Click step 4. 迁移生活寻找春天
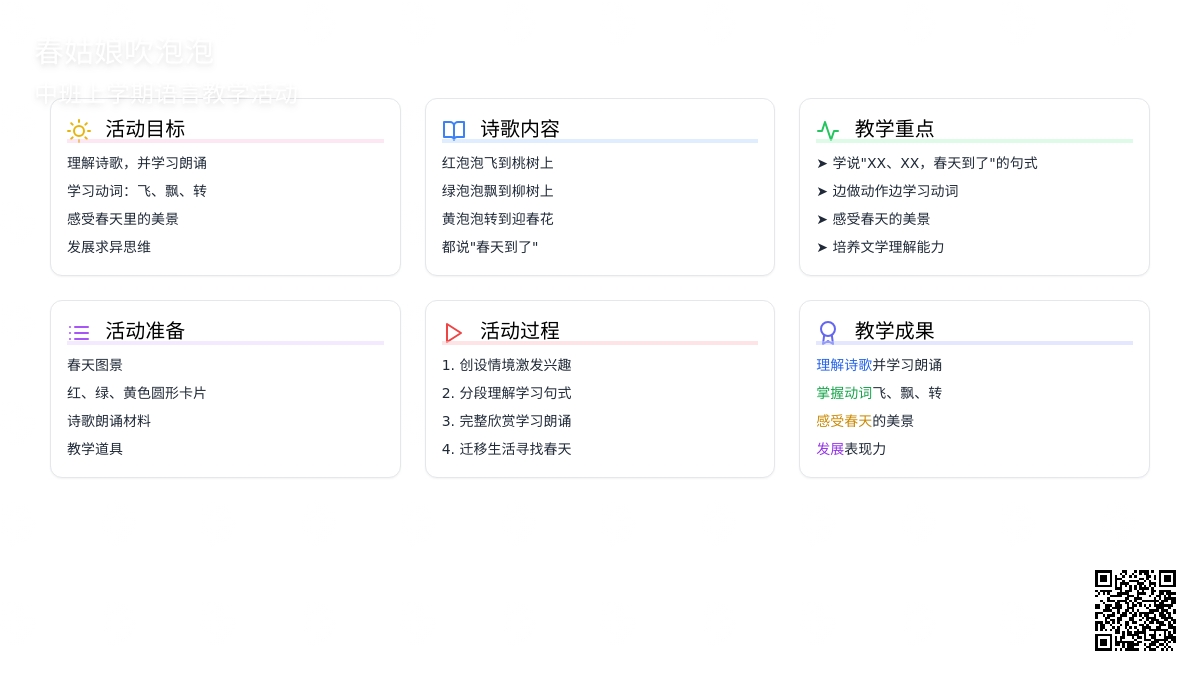 [x=507, y=449]
